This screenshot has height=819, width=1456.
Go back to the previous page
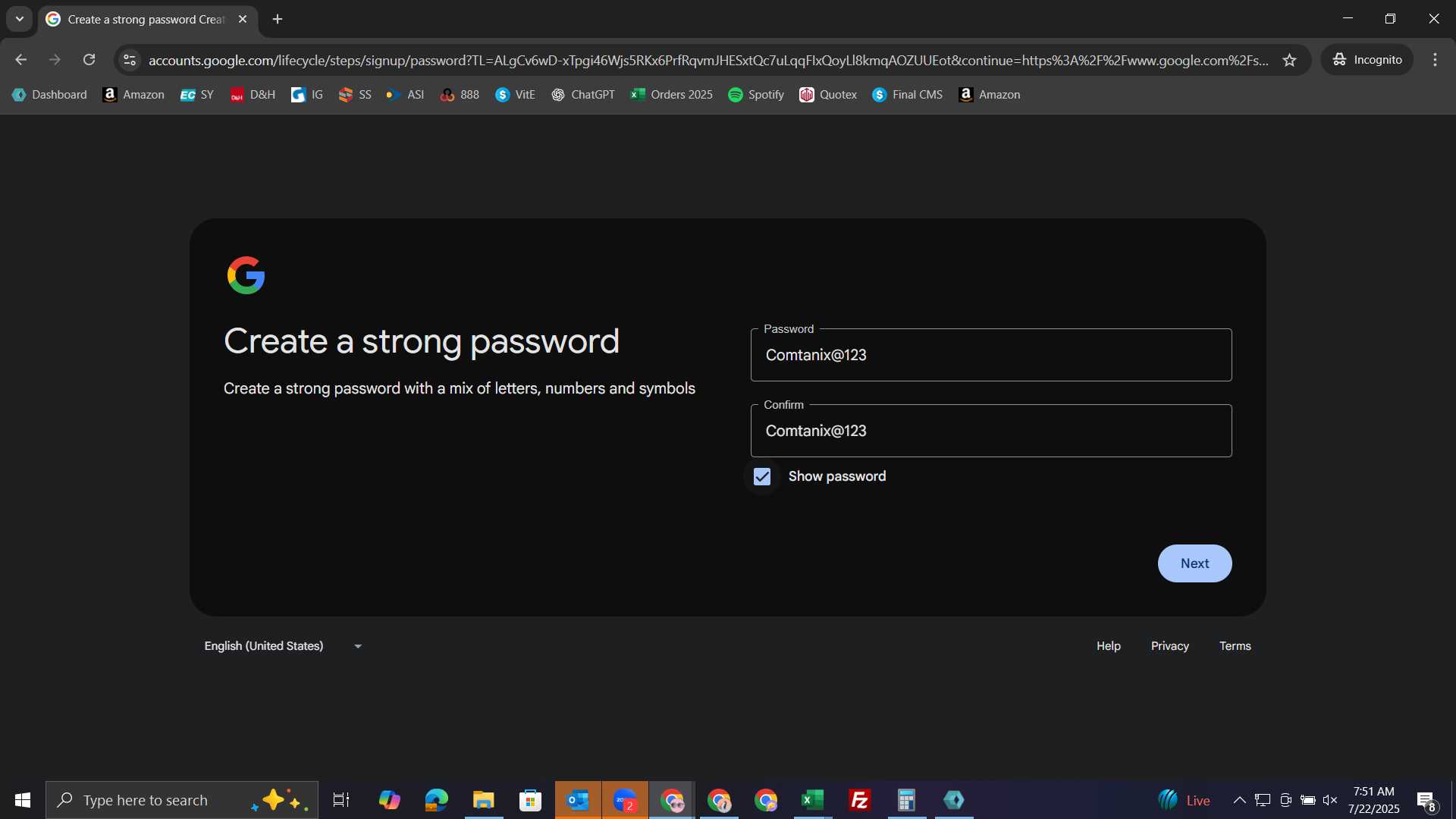(x=20, y=60)
